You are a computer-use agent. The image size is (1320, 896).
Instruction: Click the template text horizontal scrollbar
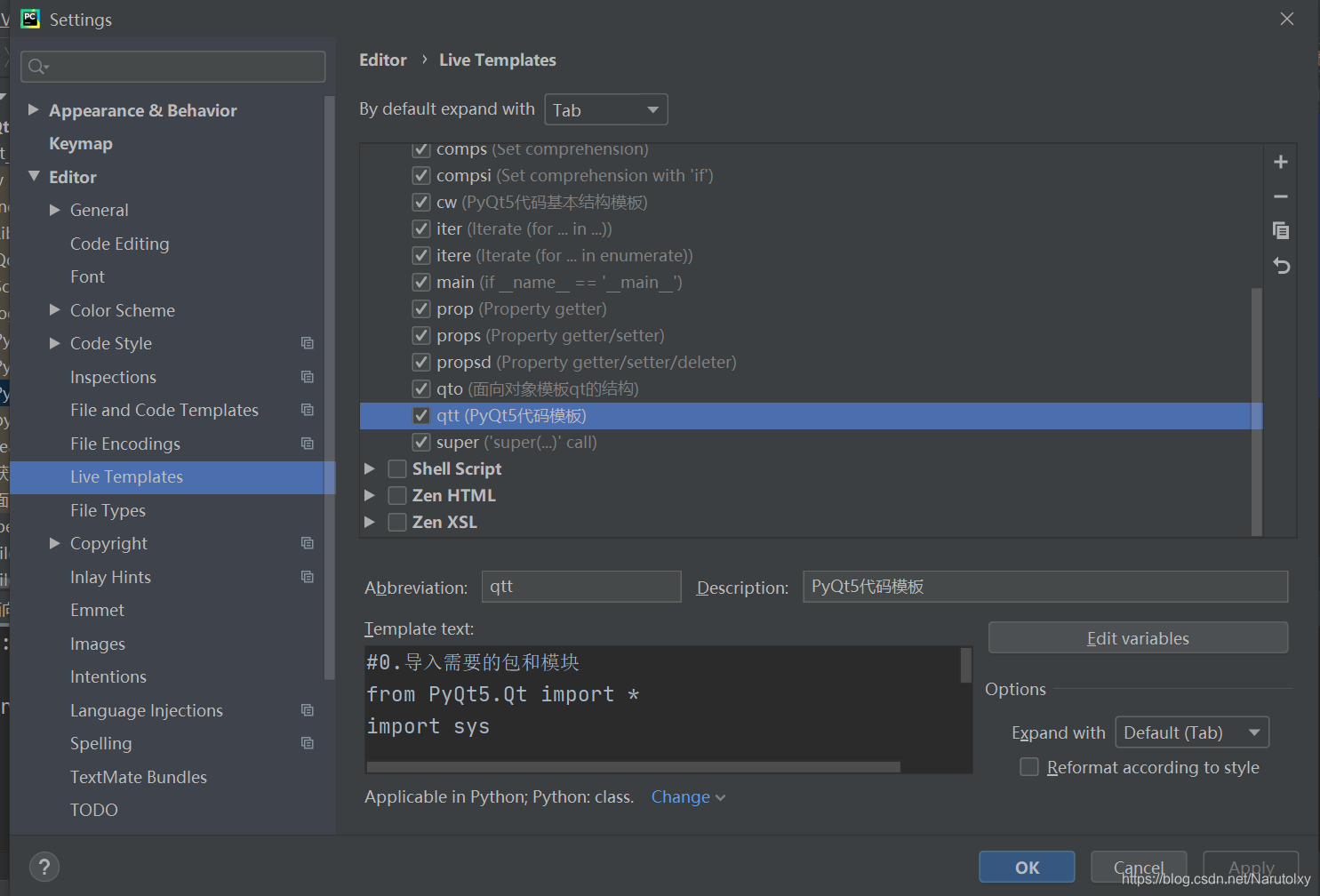(634, 766)
